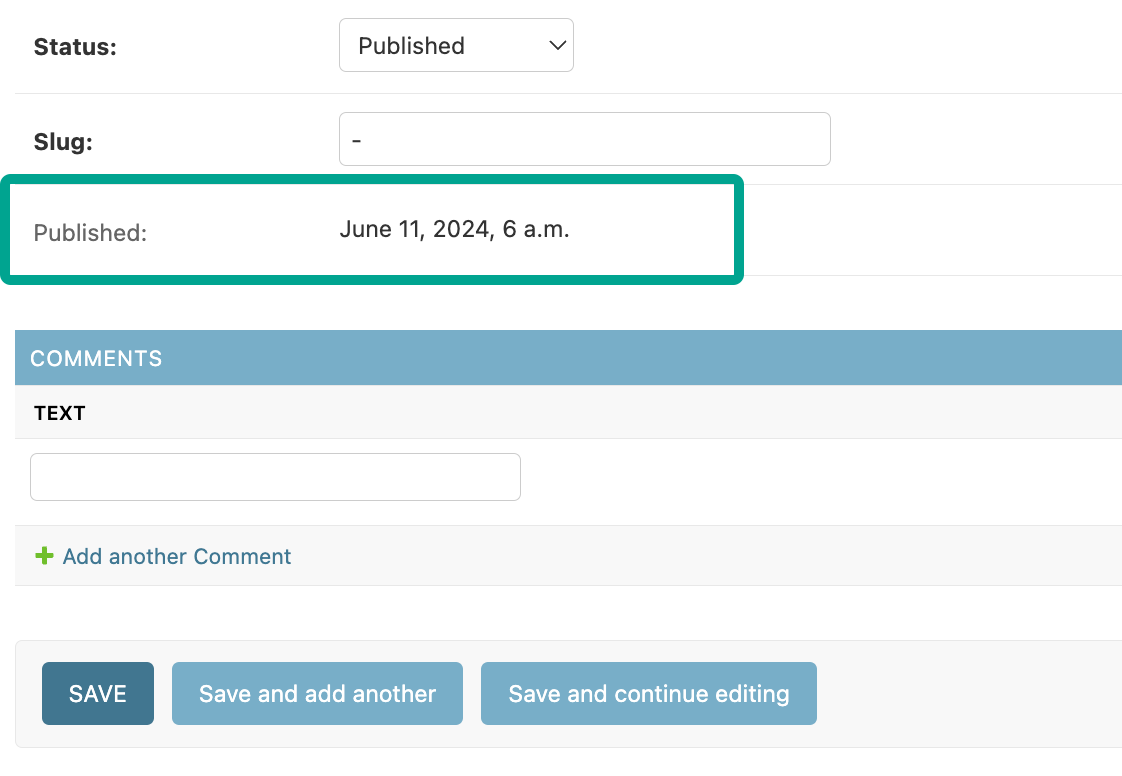This screenshot has height=776, width=1122.
Task: Click the Status: label
Action: pos(74,46)
